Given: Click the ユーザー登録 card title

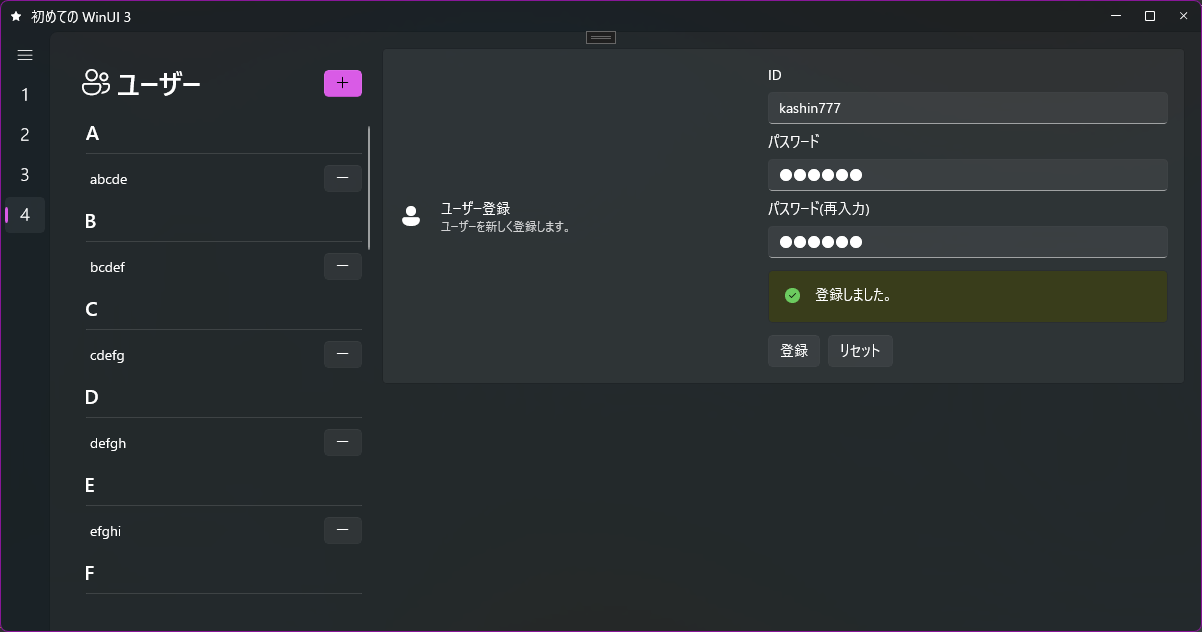Looking at the screenshot, I should click(x=476, y=208).
